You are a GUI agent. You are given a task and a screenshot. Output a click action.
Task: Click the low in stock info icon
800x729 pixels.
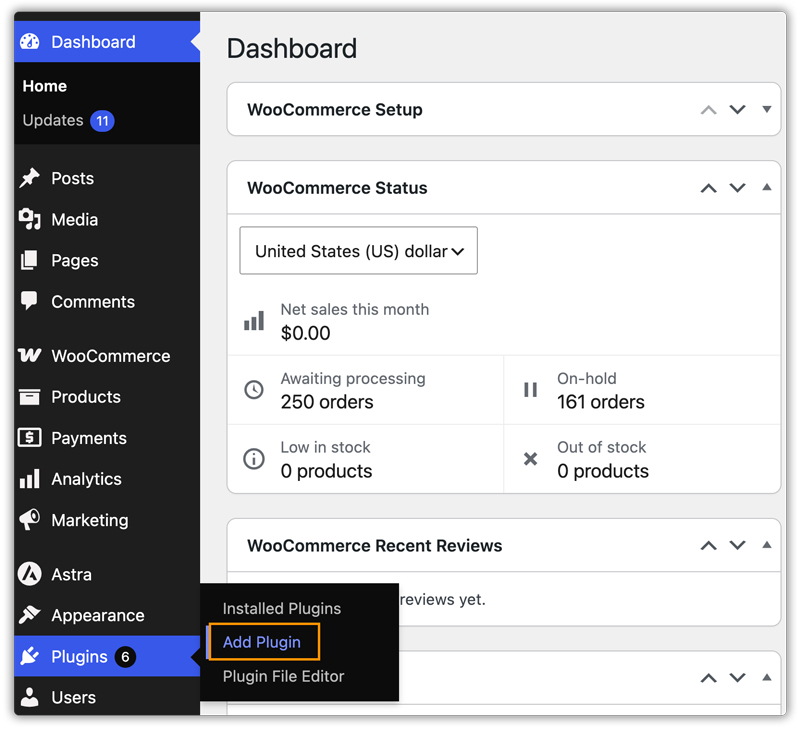(x=254, y=459)
